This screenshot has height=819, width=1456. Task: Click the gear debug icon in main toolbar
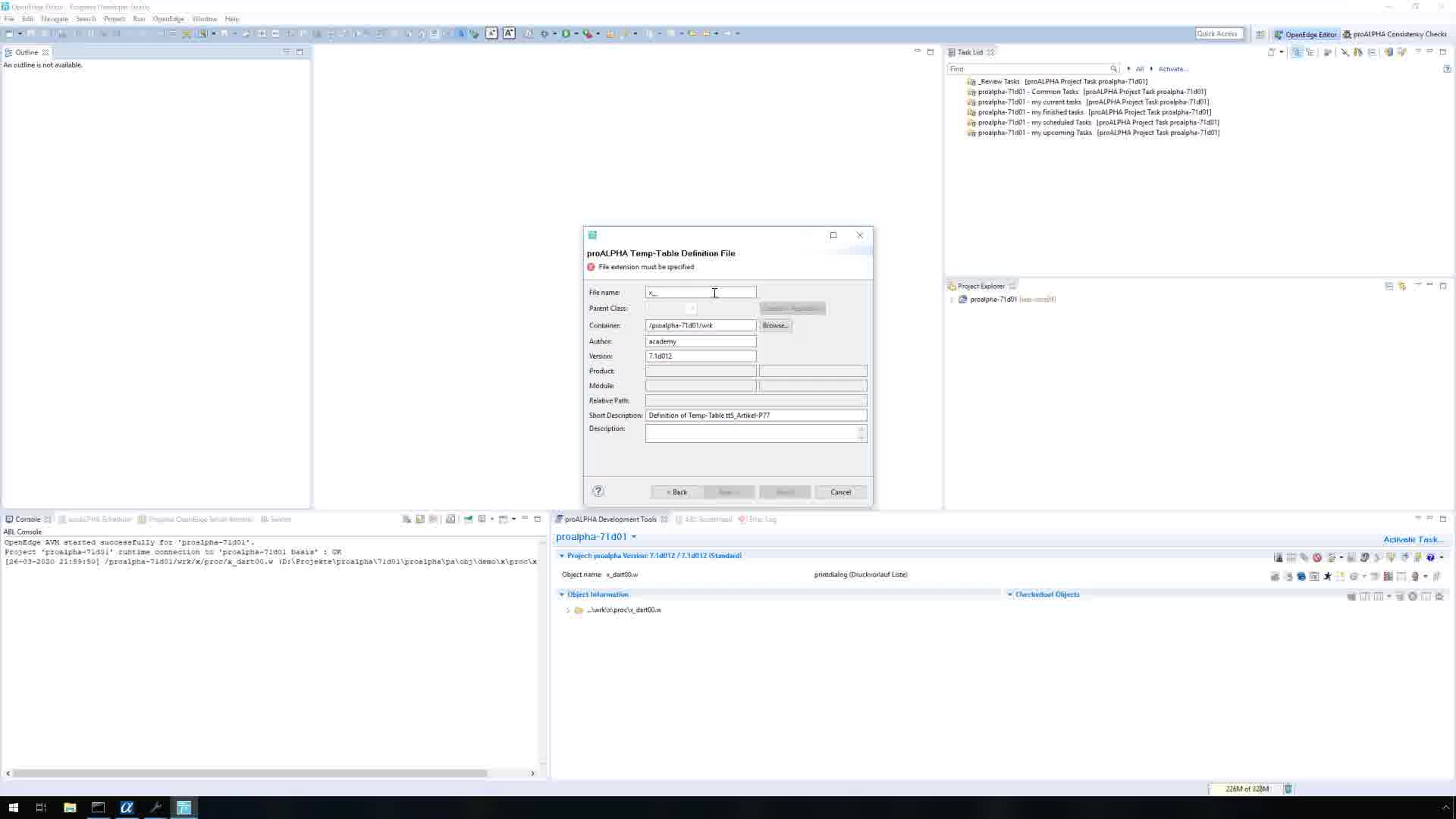pyautogui.click(x=544, y=33)
